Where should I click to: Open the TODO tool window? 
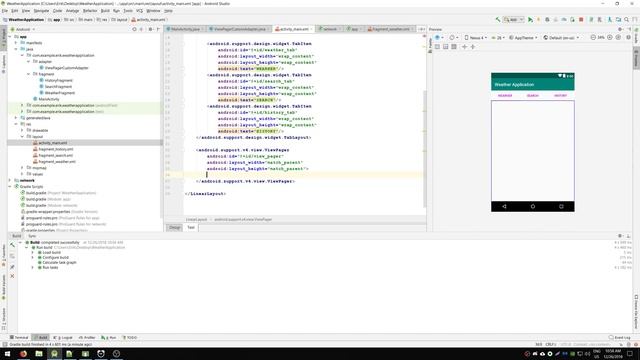coord(130,338)
